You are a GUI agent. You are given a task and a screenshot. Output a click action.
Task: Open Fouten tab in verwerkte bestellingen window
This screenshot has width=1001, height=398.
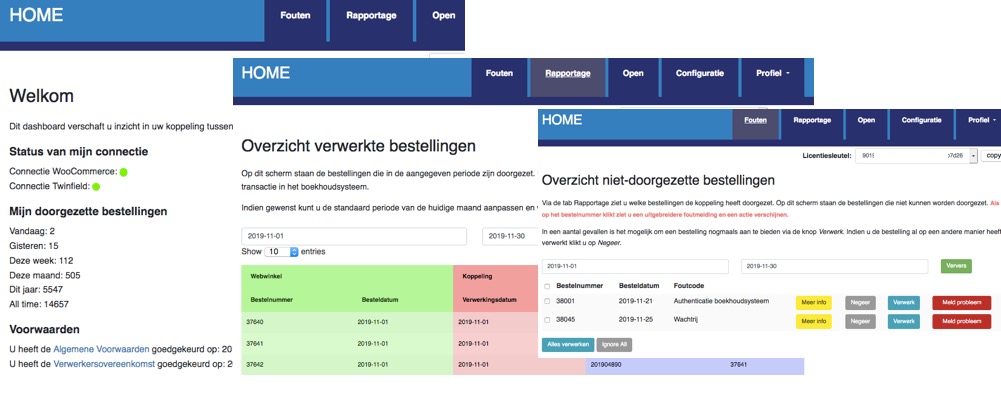click(x=499, y=73)
